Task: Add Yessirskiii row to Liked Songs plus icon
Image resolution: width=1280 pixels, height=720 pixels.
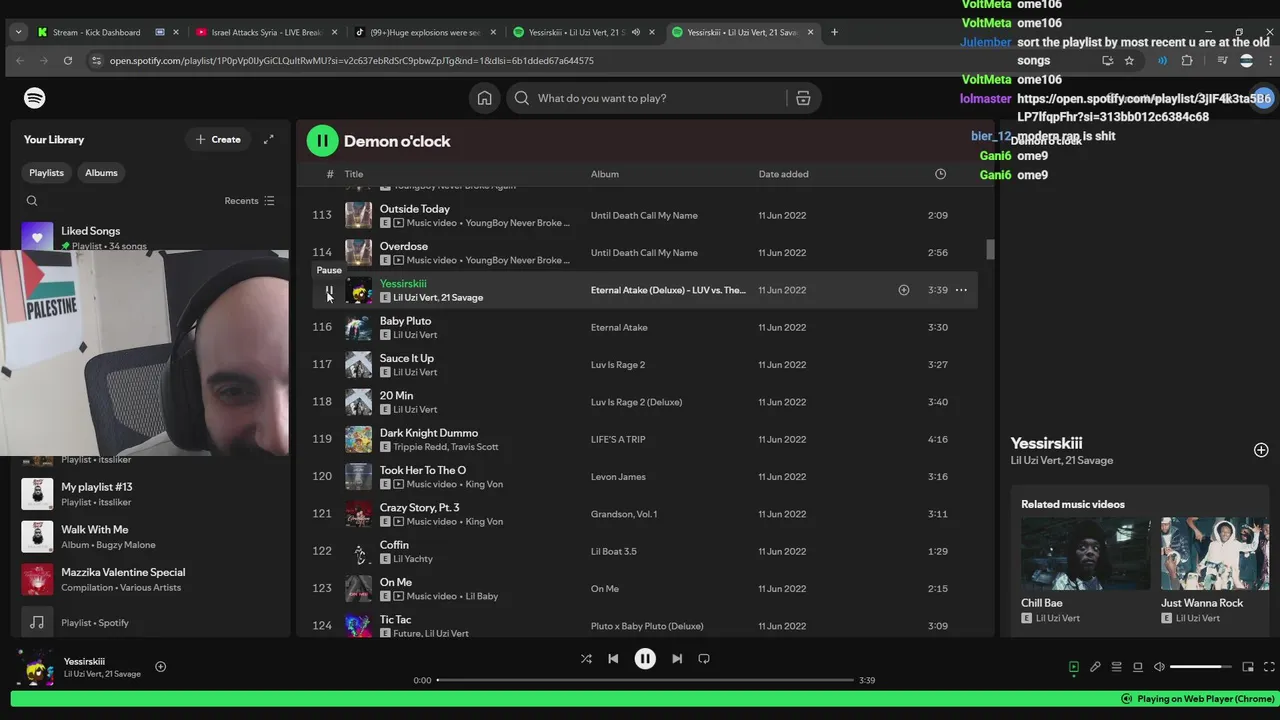Action: (904, 290)
